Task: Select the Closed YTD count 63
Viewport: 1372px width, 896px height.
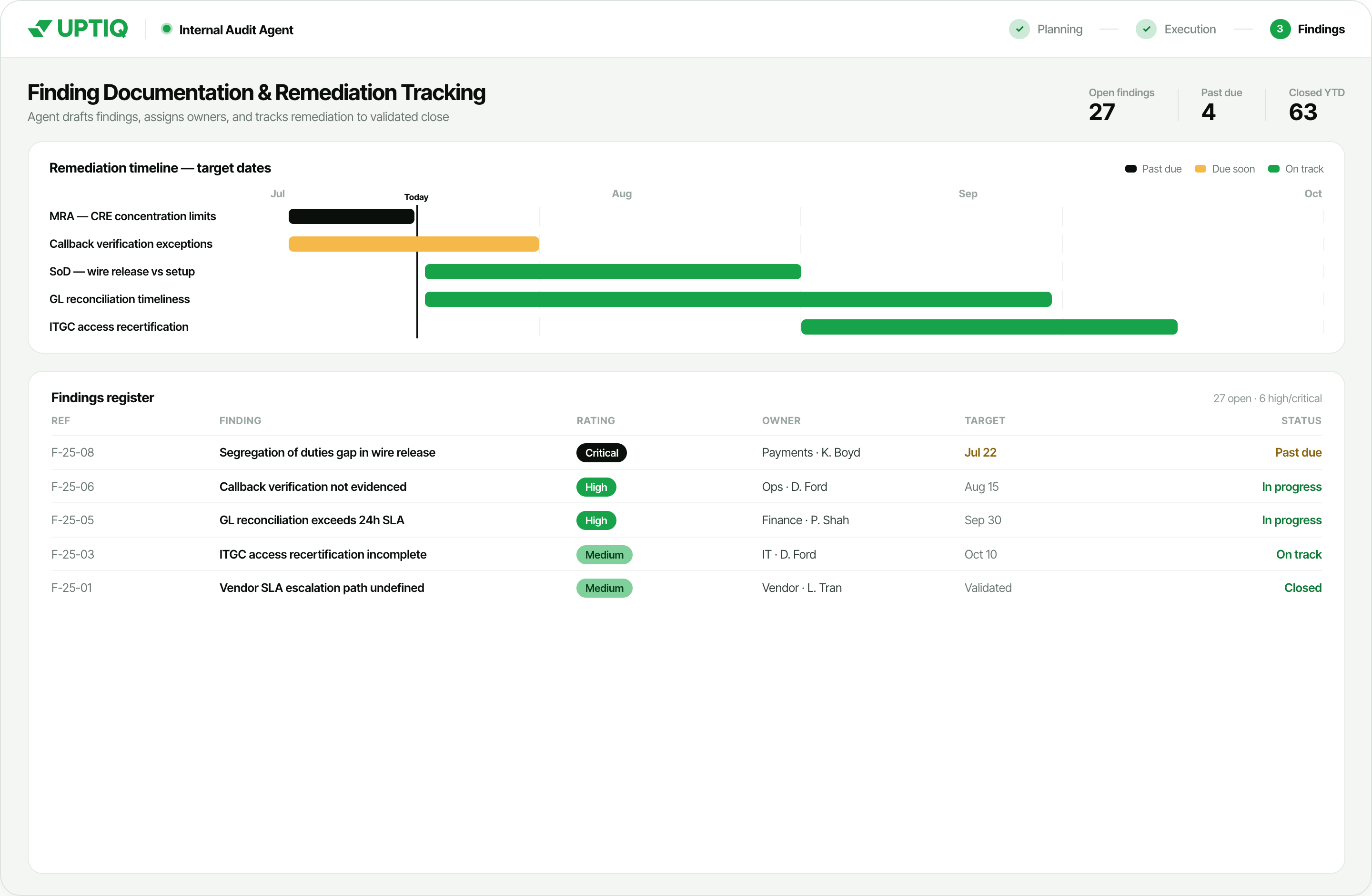Action: (1303, 112)
